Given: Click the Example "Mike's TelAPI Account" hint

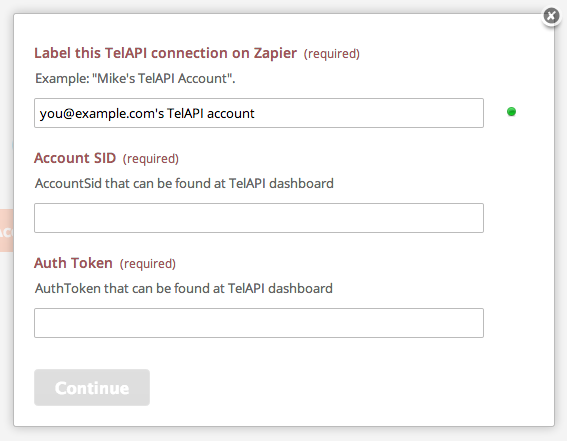Looking at the screenshot, I should click(135, 78).
